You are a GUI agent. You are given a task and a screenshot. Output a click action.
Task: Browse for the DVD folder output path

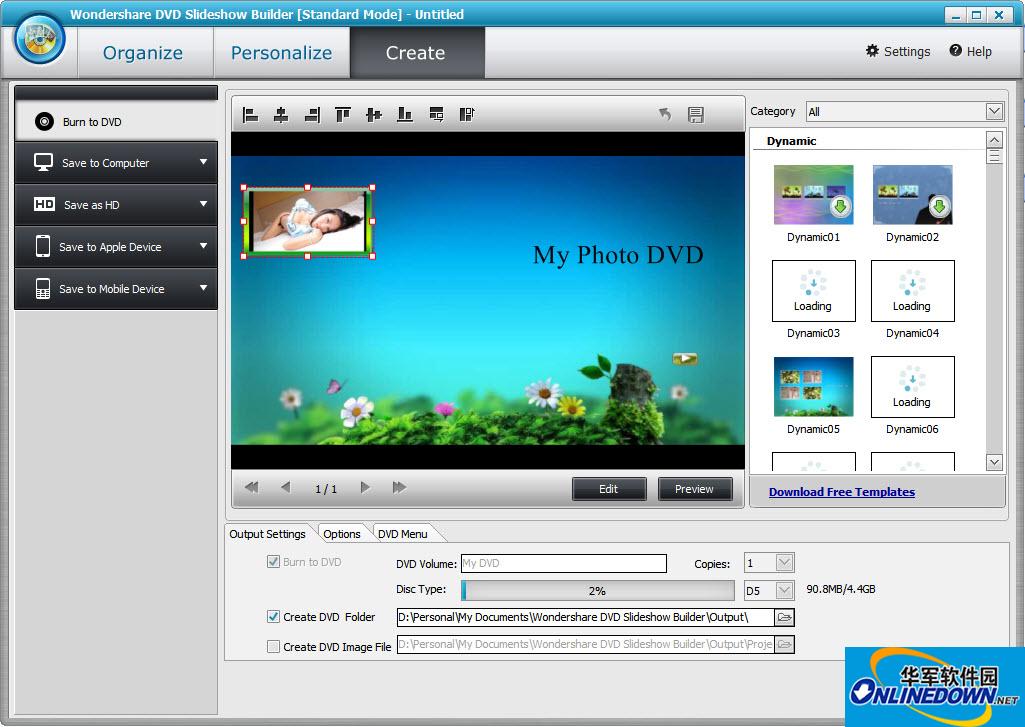coord(785,617)
